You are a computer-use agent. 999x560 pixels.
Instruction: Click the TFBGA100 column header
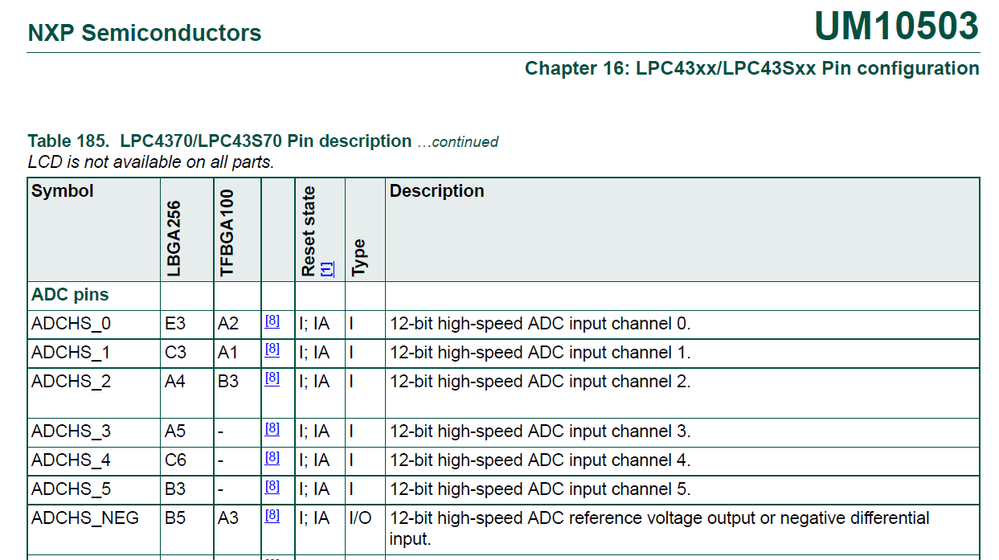pyautogui.click(x=226, y=234)
